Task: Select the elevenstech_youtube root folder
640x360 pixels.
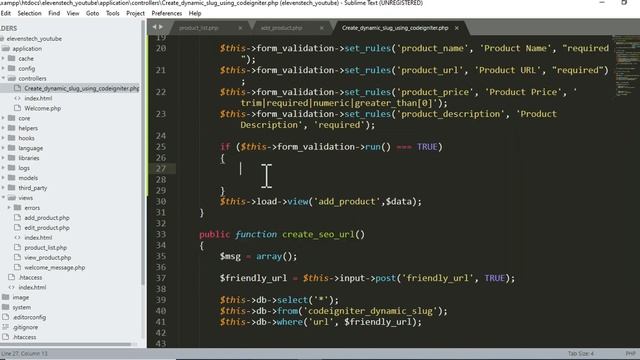Action: (34, 38)
